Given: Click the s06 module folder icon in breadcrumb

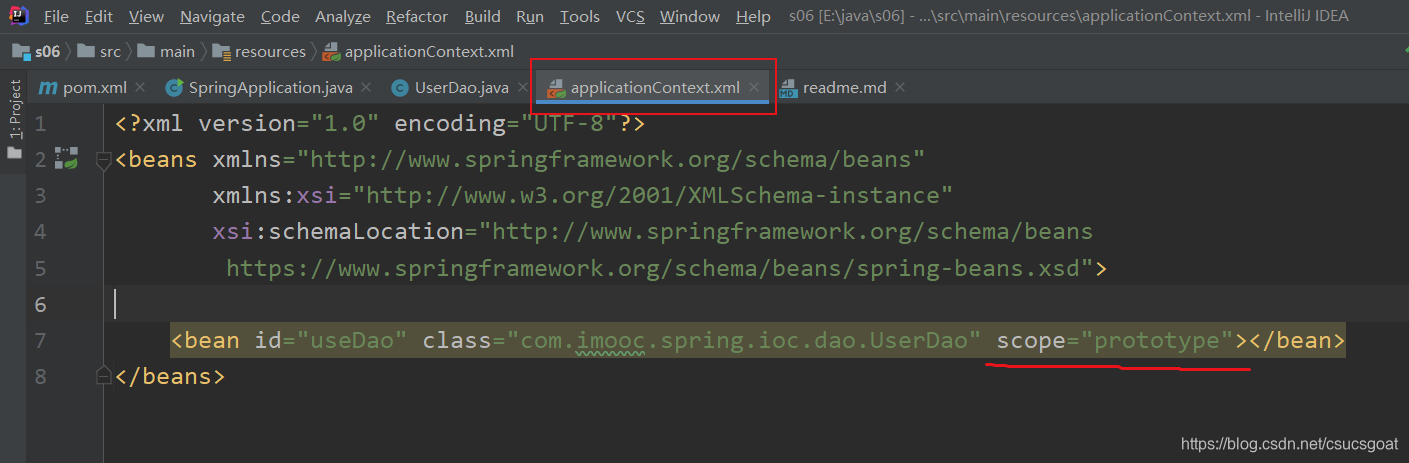Looking at the screenshot, I should (x=20, y=51).
